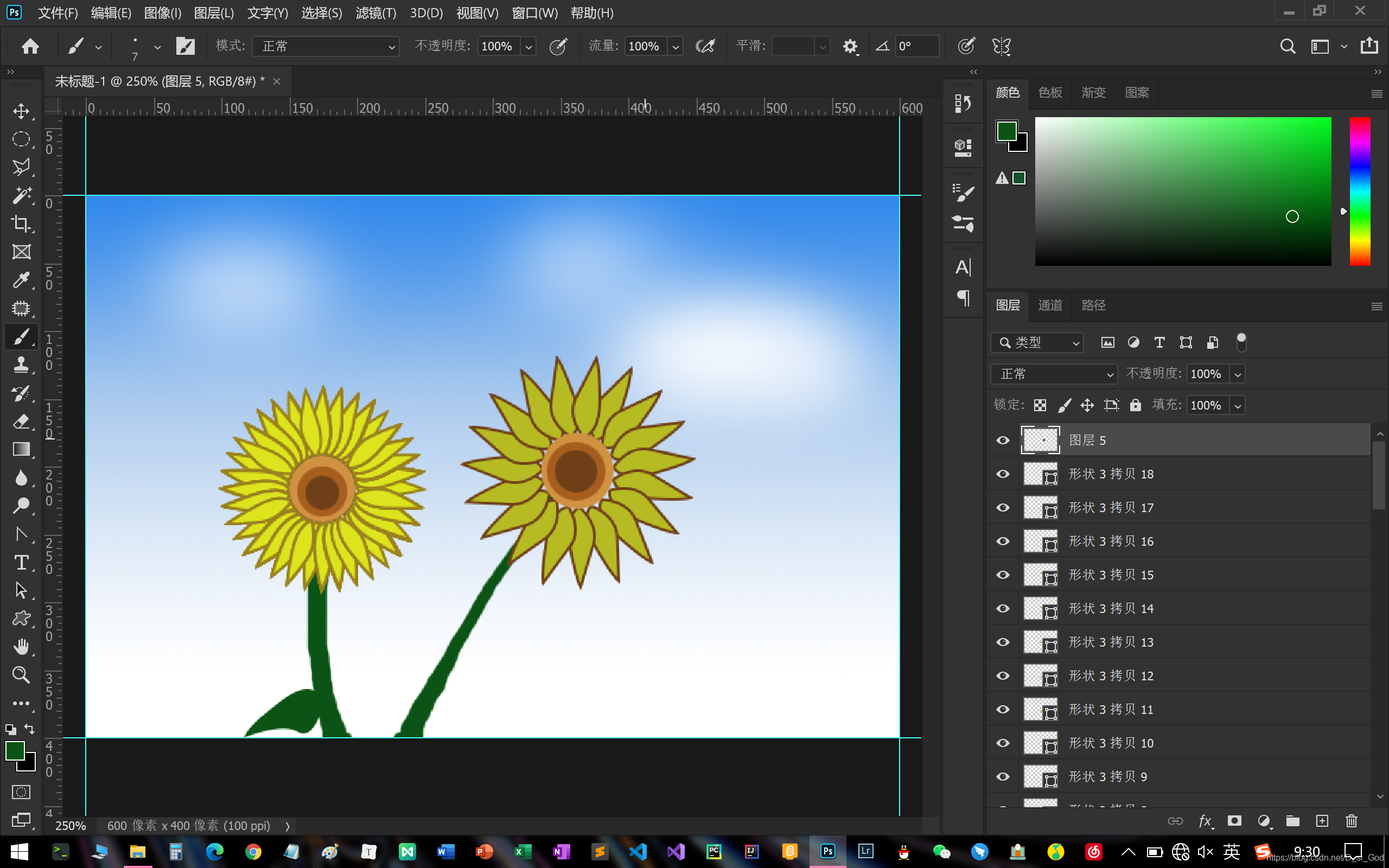Select the Blur tool
Image resolution: width=1389 pixels, height=868 pixels.
pos(21,477)
